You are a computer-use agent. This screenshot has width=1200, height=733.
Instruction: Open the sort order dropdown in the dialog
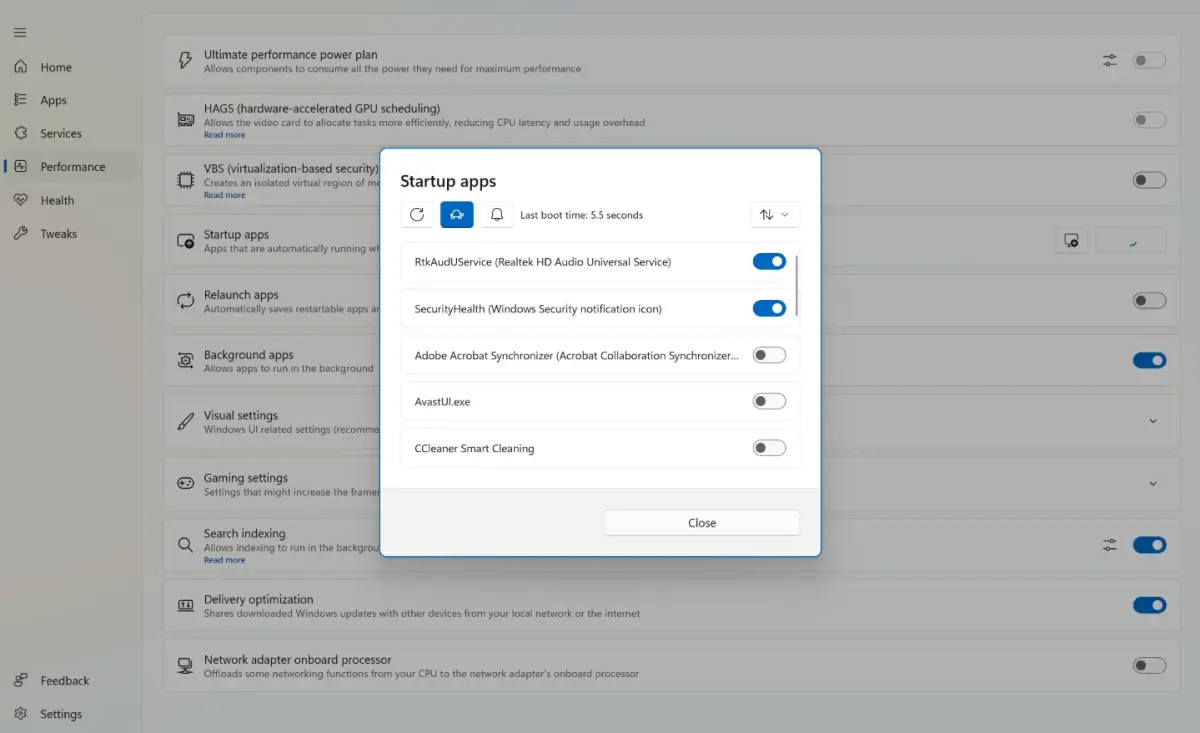(x=775, y=215)
